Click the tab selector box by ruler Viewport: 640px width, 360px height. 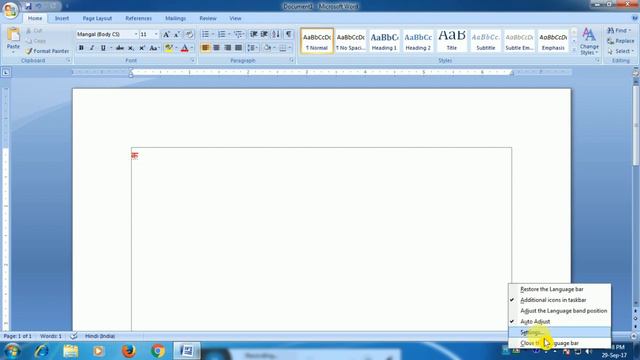click(6, 73)
